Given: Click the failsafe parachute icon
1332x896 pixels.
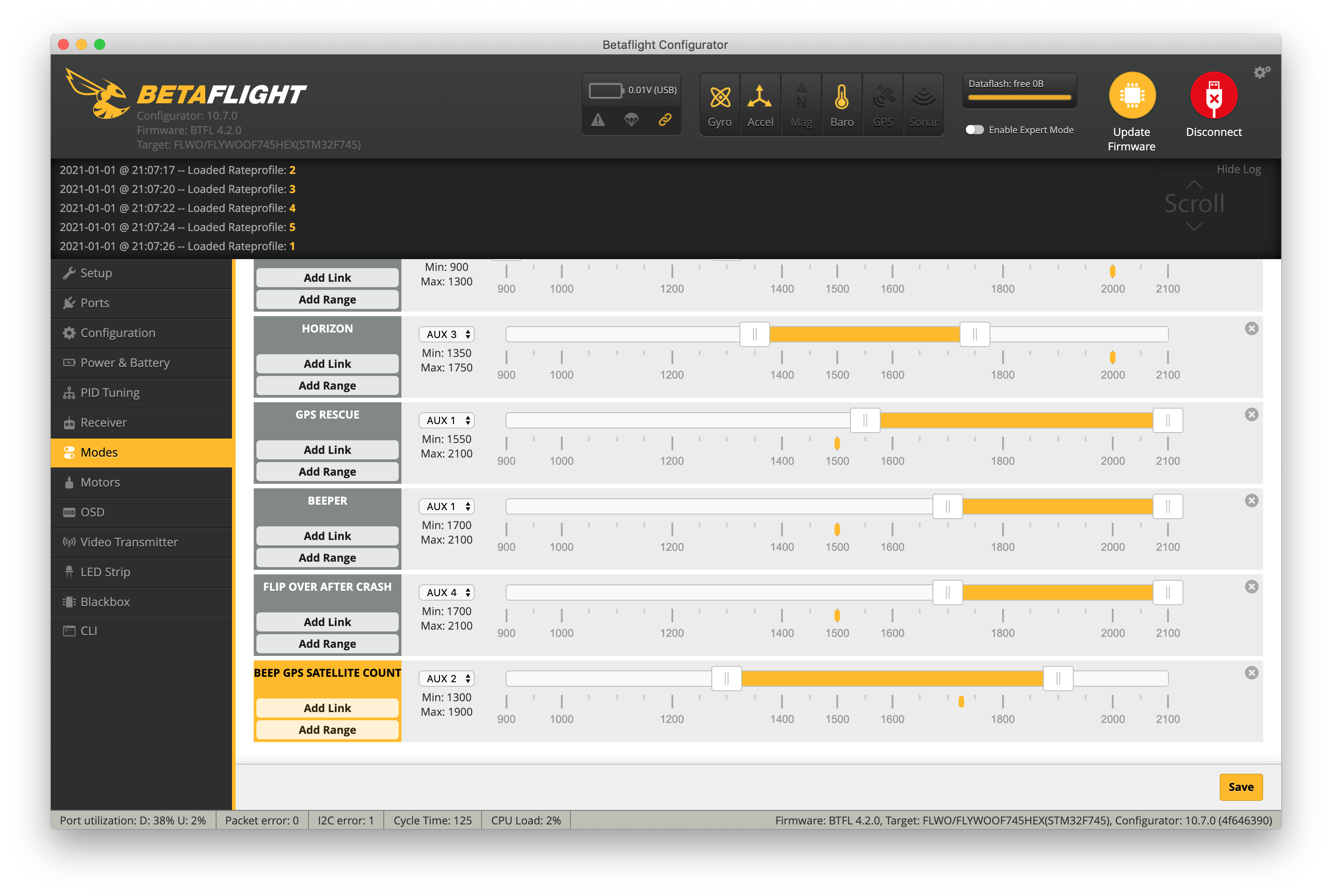Looking at the screenshot, I should (631, 120).
